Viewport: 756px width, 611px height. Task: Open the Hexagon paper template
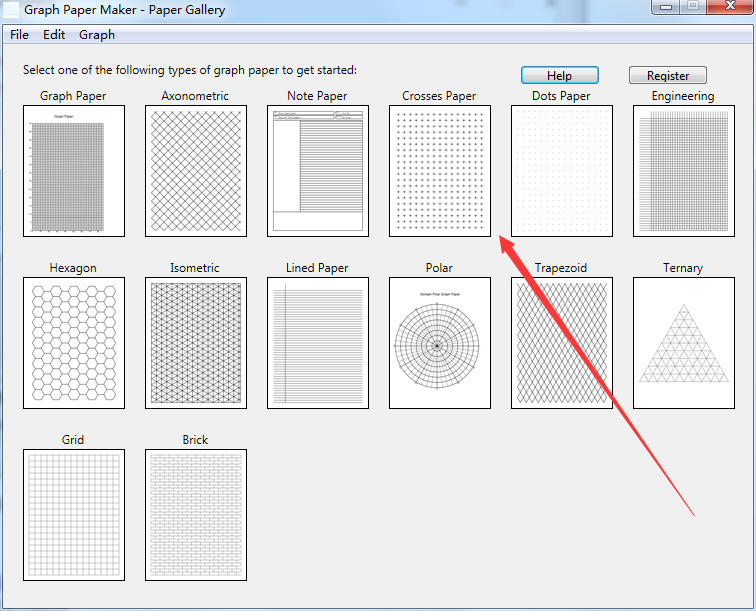(x=73, y=343)
